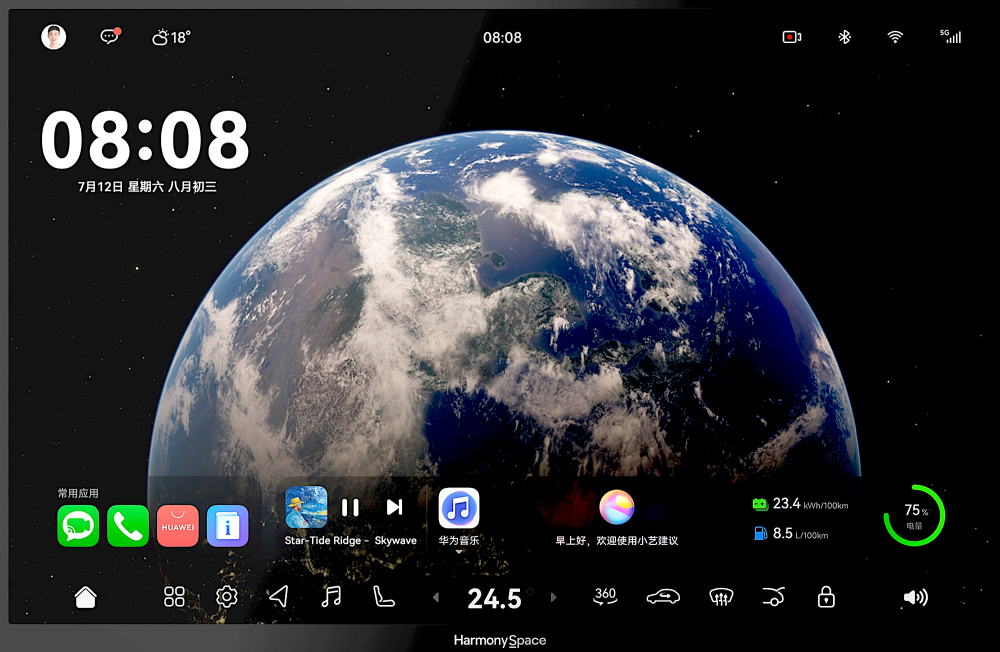
Task: Increase temperature with right arrow
Action: click(x=553, y=598)
